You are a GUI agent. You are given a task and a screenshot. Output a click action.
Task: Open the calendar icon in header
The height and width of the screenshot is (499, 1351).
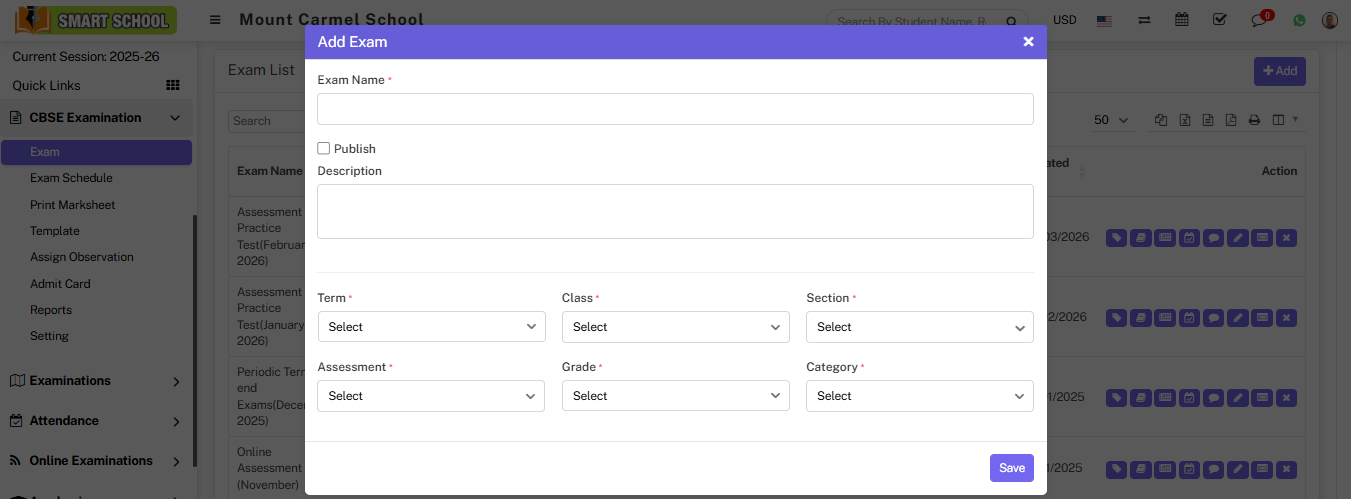pos(1182,20)
